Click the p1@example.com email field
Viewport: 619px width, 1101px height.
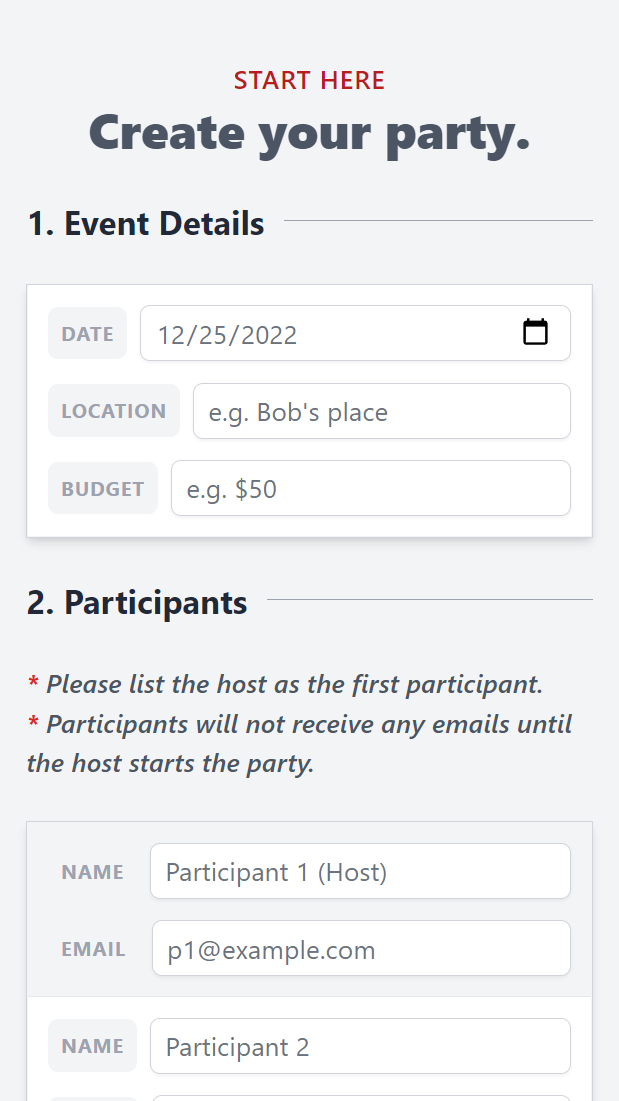(361, 948)
